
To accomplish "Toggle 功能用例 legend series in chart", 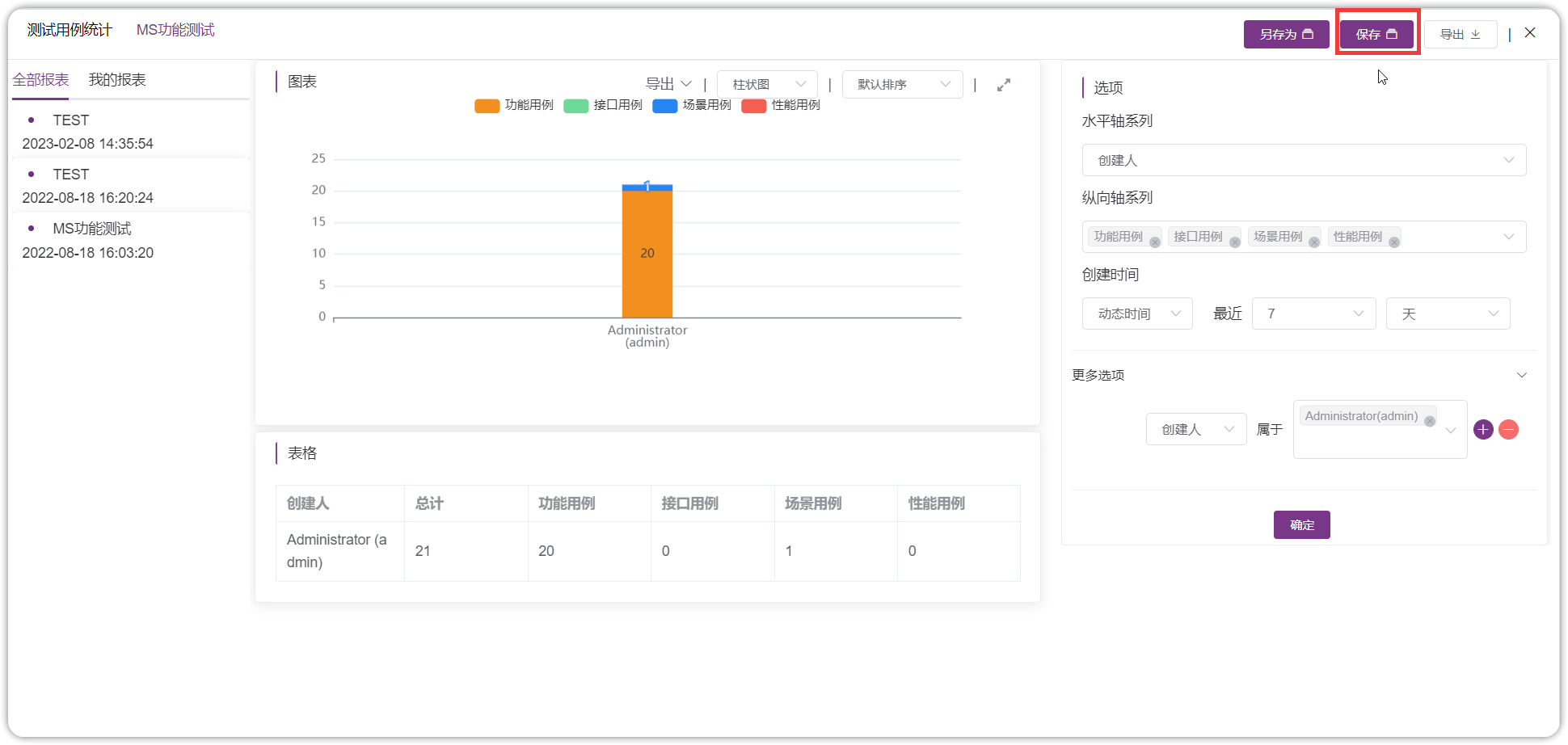I will (x=514, y=105).
